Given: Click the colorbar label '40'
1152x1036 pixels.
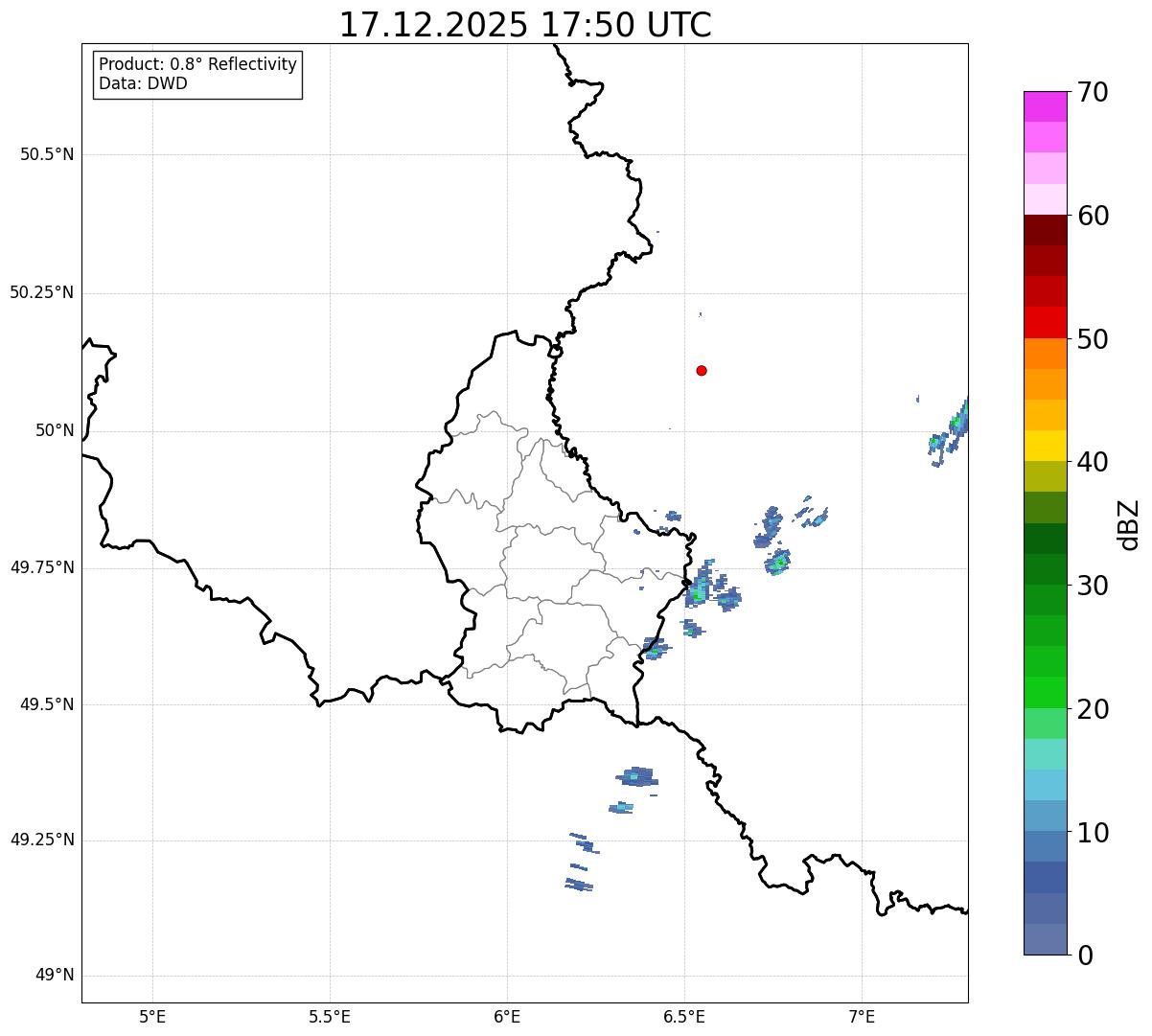Looking at the screenshot, I should click(1093, 462).
